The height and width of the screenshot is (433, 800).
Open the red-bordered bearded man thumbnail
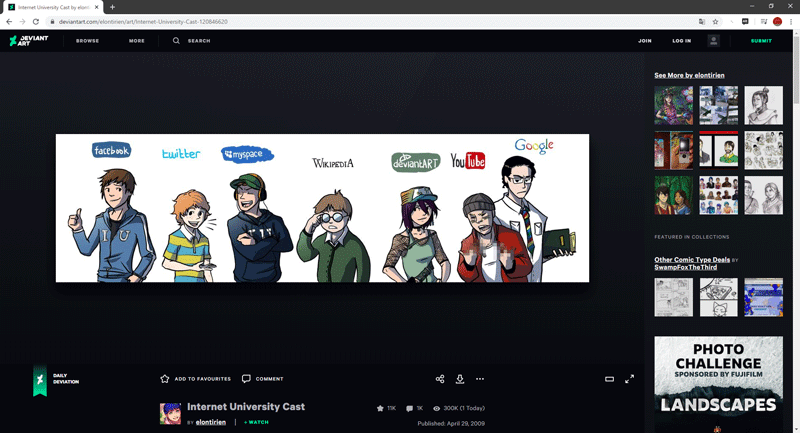click(x=718, y=150)
